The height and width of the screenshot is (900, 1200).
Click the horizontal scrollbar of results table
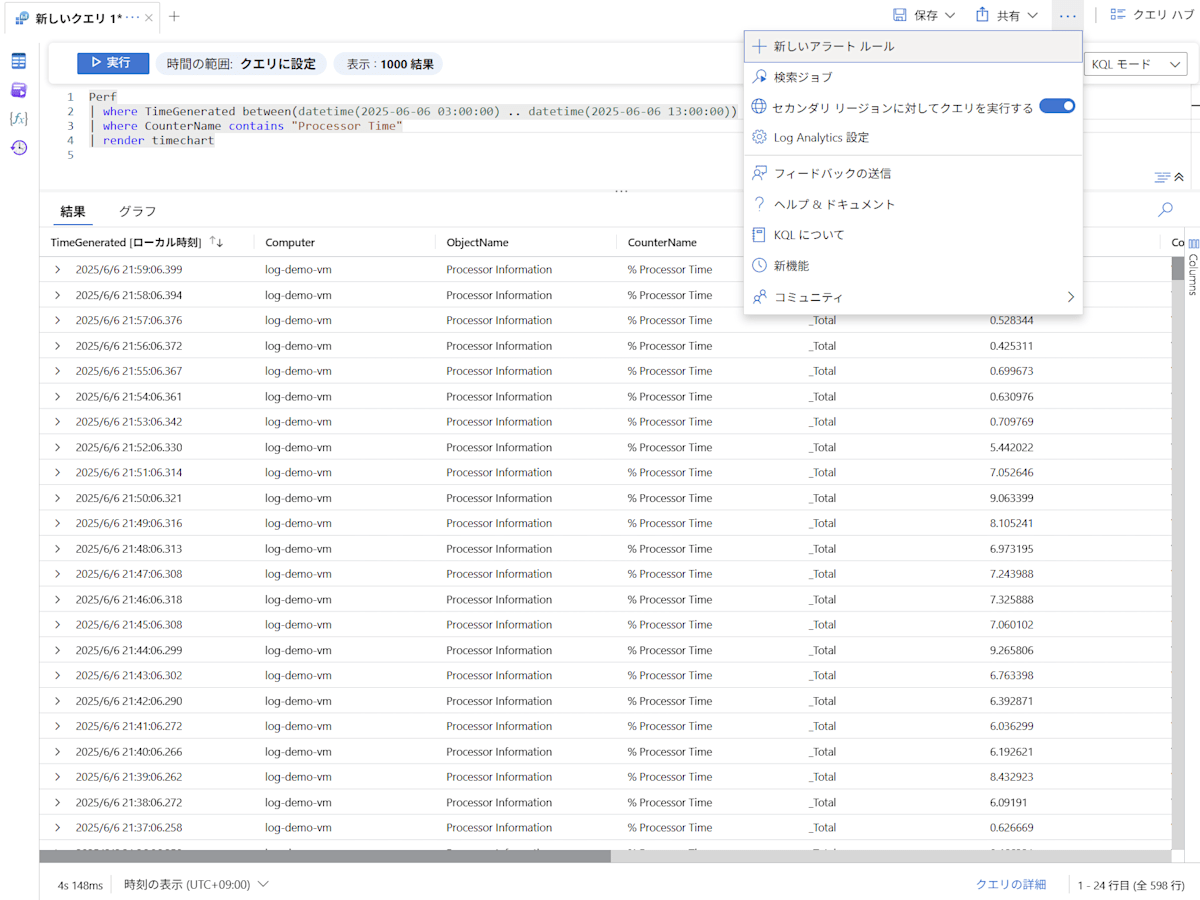point(325,856)
